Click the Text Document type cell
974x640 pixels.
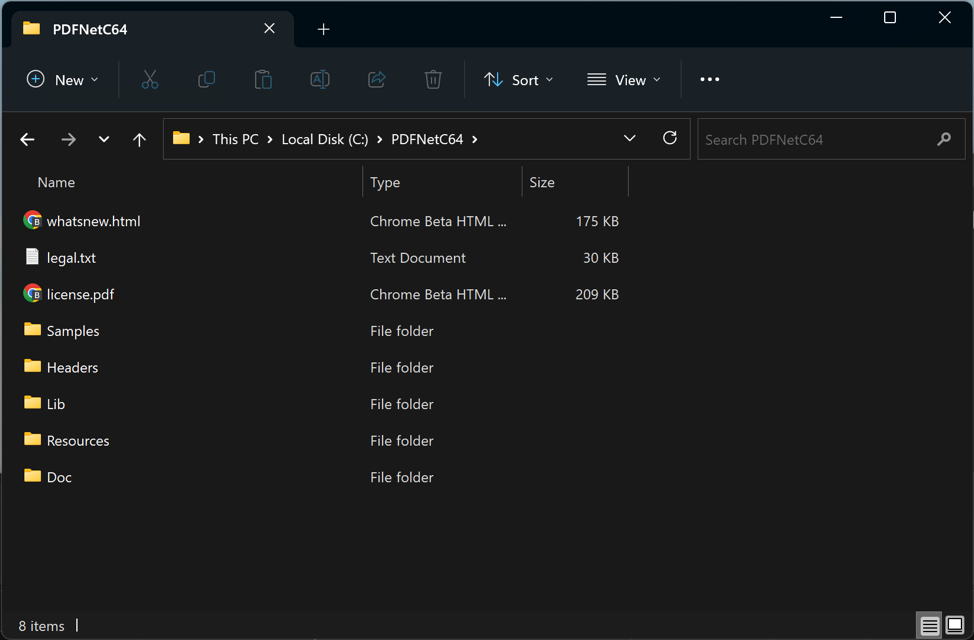418,258
